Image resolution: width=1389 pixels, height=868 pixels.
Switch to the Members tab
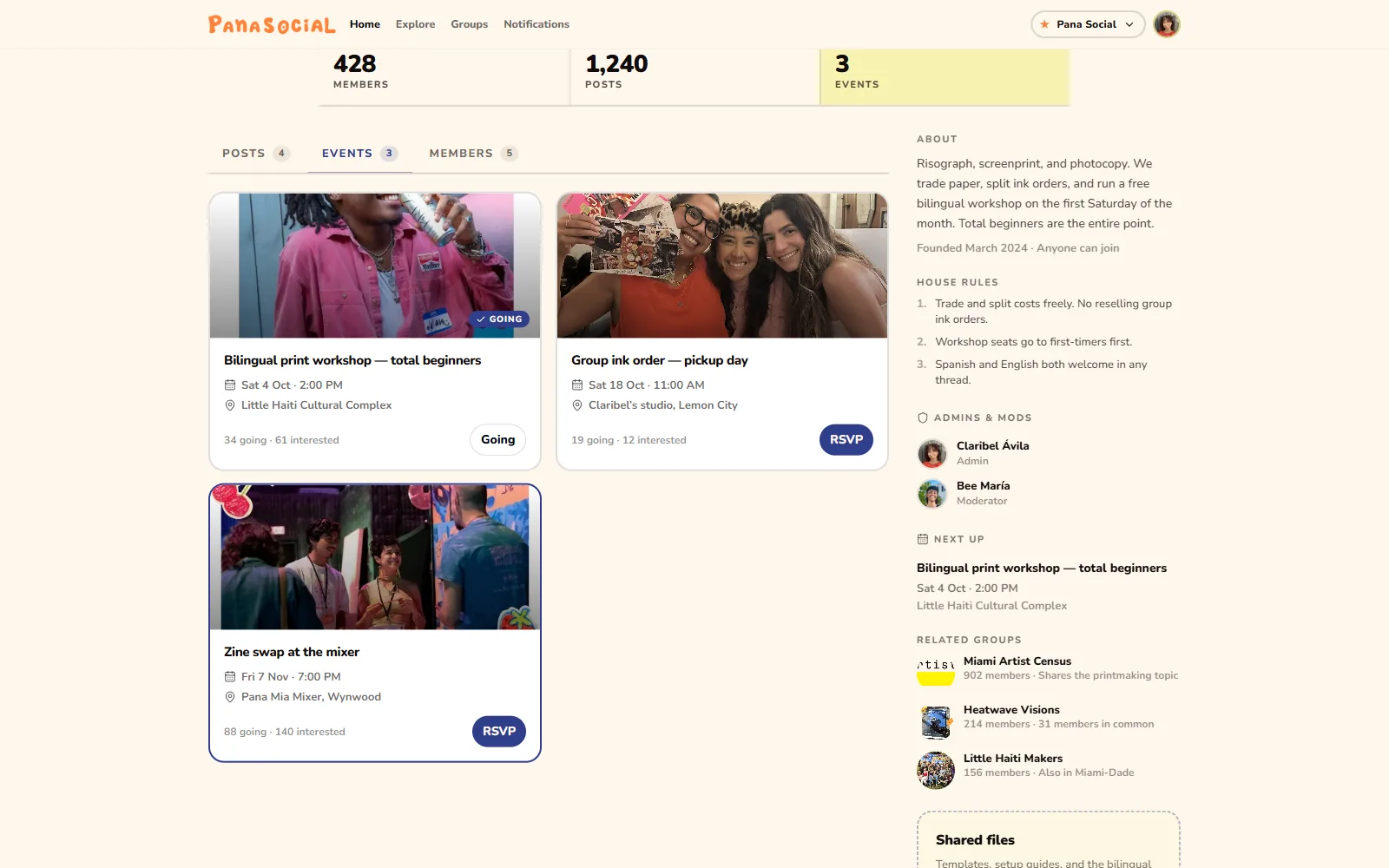click(473, 154)
